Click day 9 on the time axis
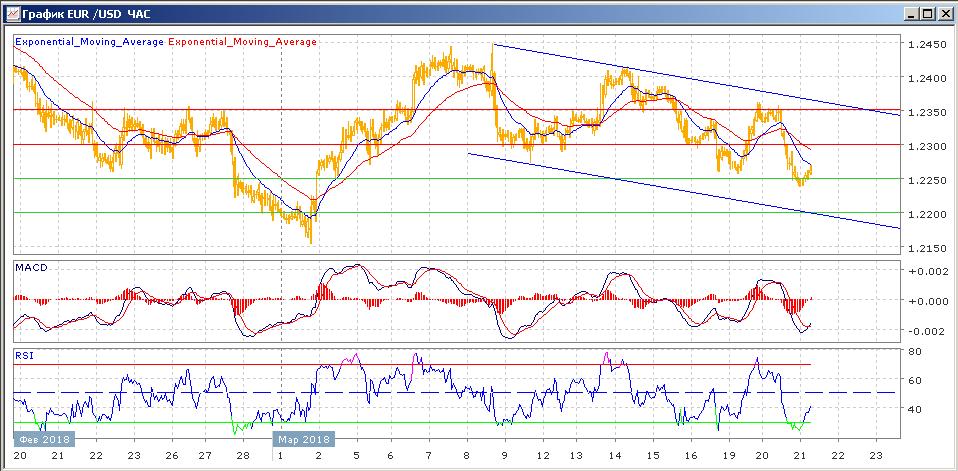This screenshot has height=471, width=958. pos(505,456)
